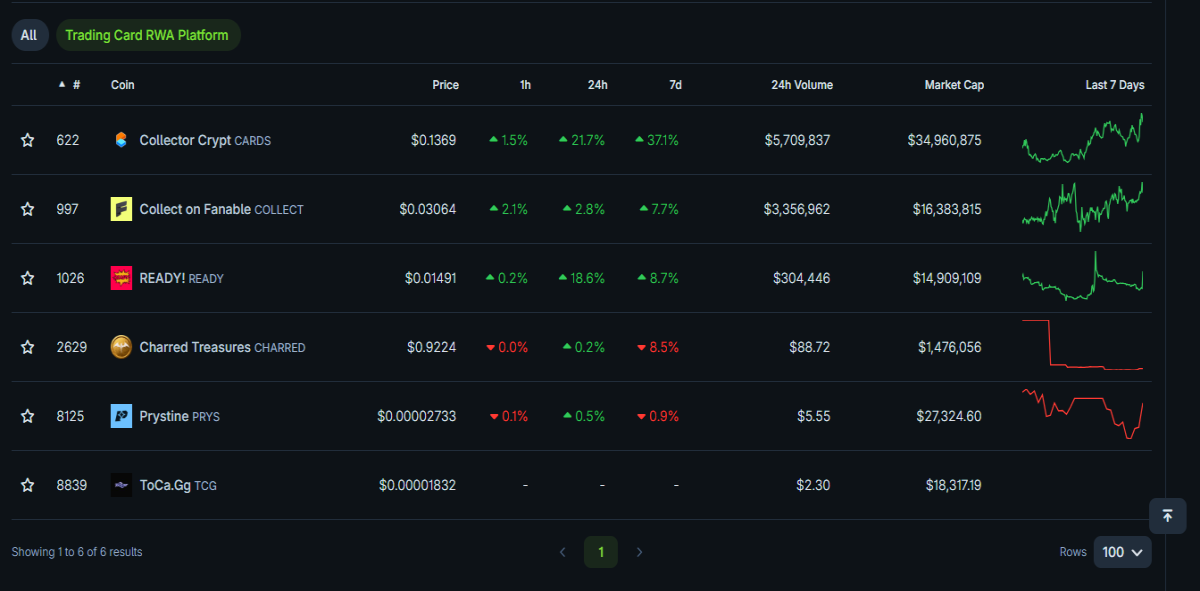Select the Trading Card RWA Platform tab
Screen dimensions: 1200x591
(147, 35)
